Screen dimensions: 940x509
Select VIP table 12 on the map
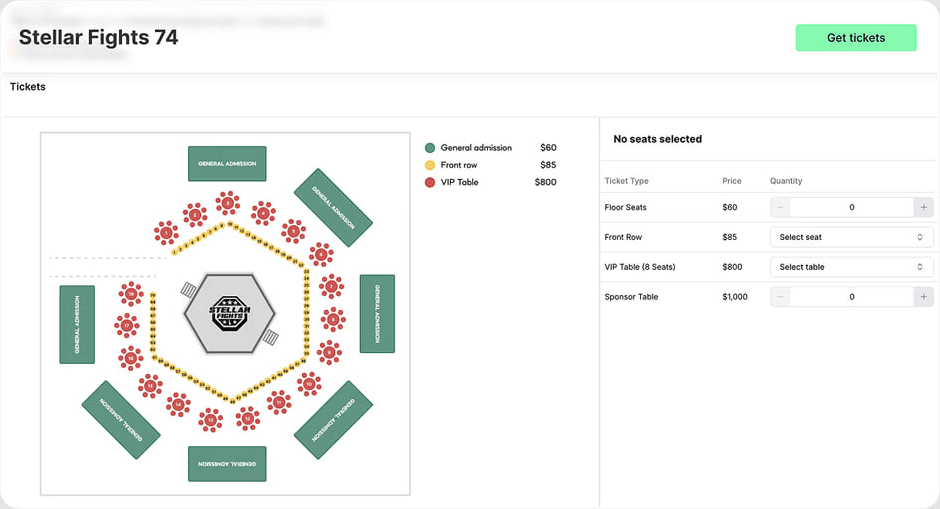click(x=249, y=418)
